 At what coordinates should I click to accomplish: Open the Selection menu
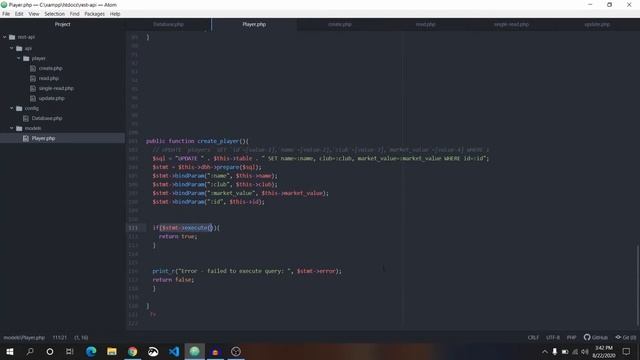(x=54, y=14)
